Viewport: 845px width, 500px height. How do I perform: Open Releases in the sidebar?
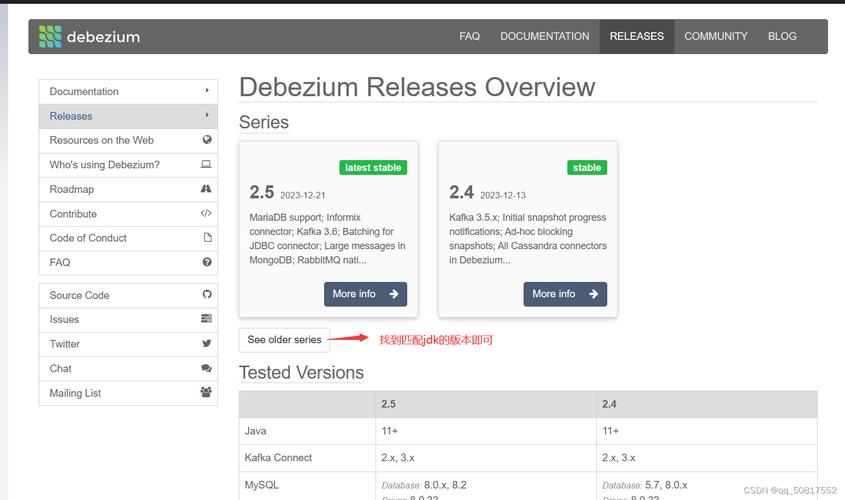coord(128,116)
